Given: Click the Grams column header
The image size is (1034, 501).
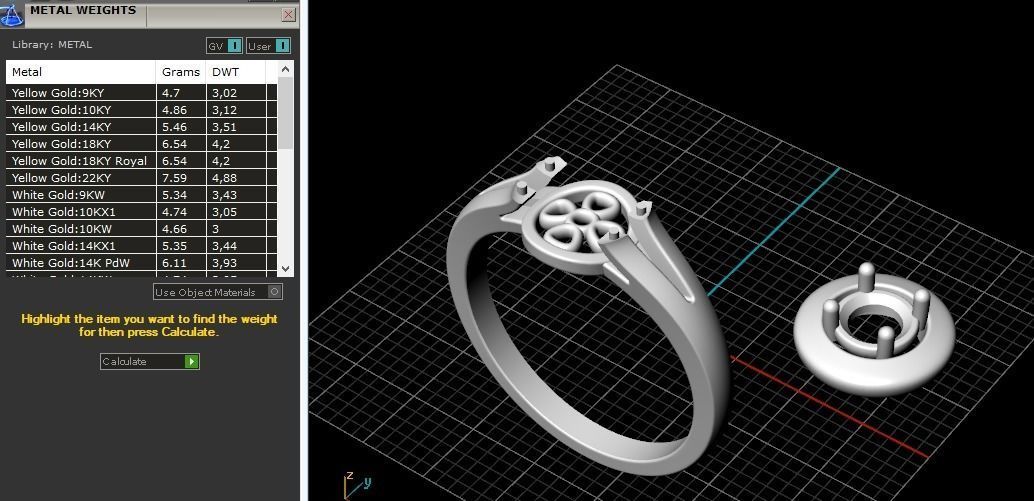Looking at the screenshot, I should tap(181, 72).
